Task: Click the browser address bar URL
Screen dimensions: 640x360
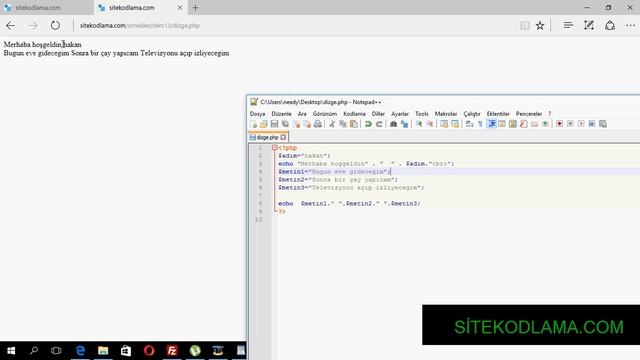Action: click(140, 25)
